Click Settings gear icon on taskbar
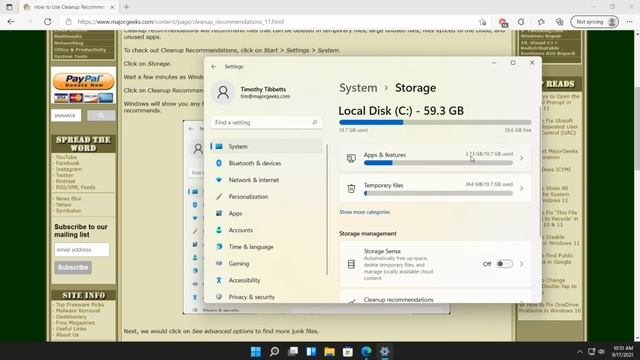640x360 pixels. 384,351
